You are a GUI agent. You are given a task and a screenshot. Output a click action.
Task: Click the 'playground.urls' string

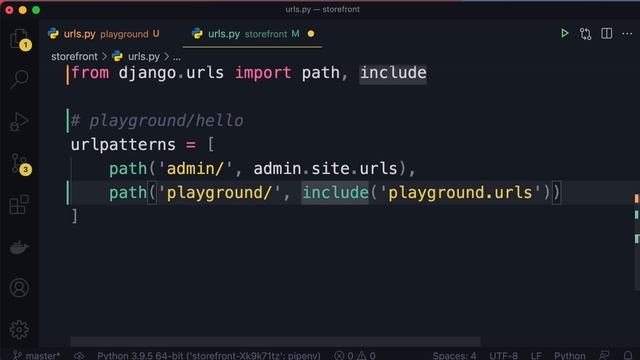click(460, 193)
